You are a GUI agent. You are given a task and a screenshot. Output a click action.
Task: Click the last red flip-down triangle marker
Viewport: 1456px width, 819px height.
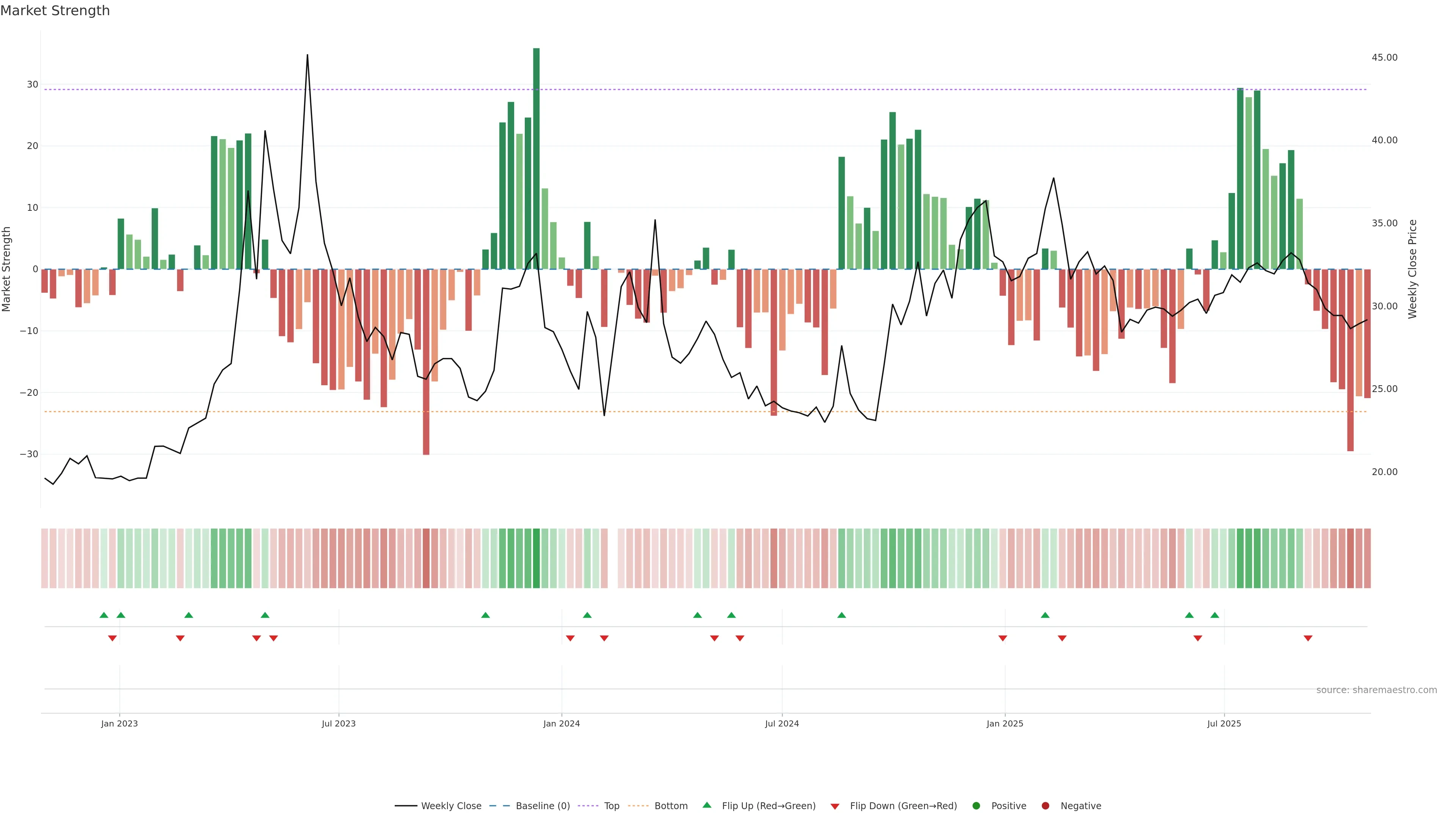point(1308,638)
